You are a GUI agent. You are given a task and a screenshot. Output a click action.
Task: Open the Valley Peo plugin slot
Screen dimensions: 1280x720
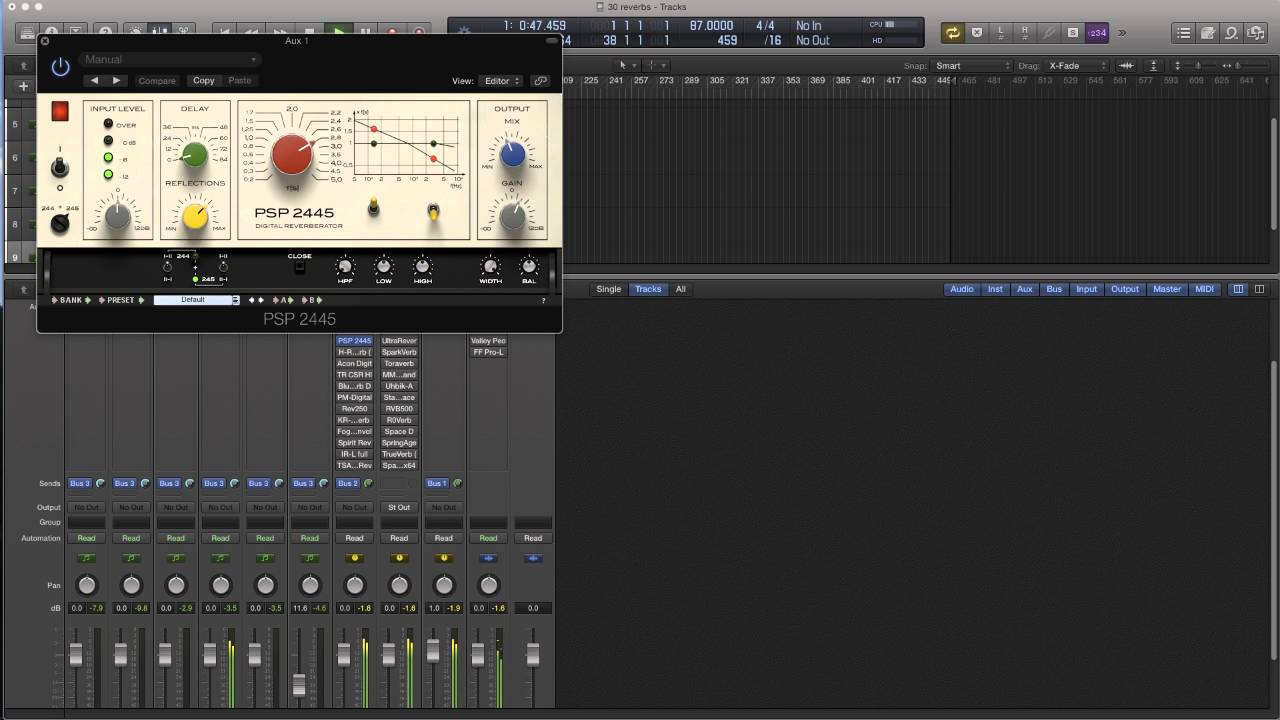(x=488, y=341)
